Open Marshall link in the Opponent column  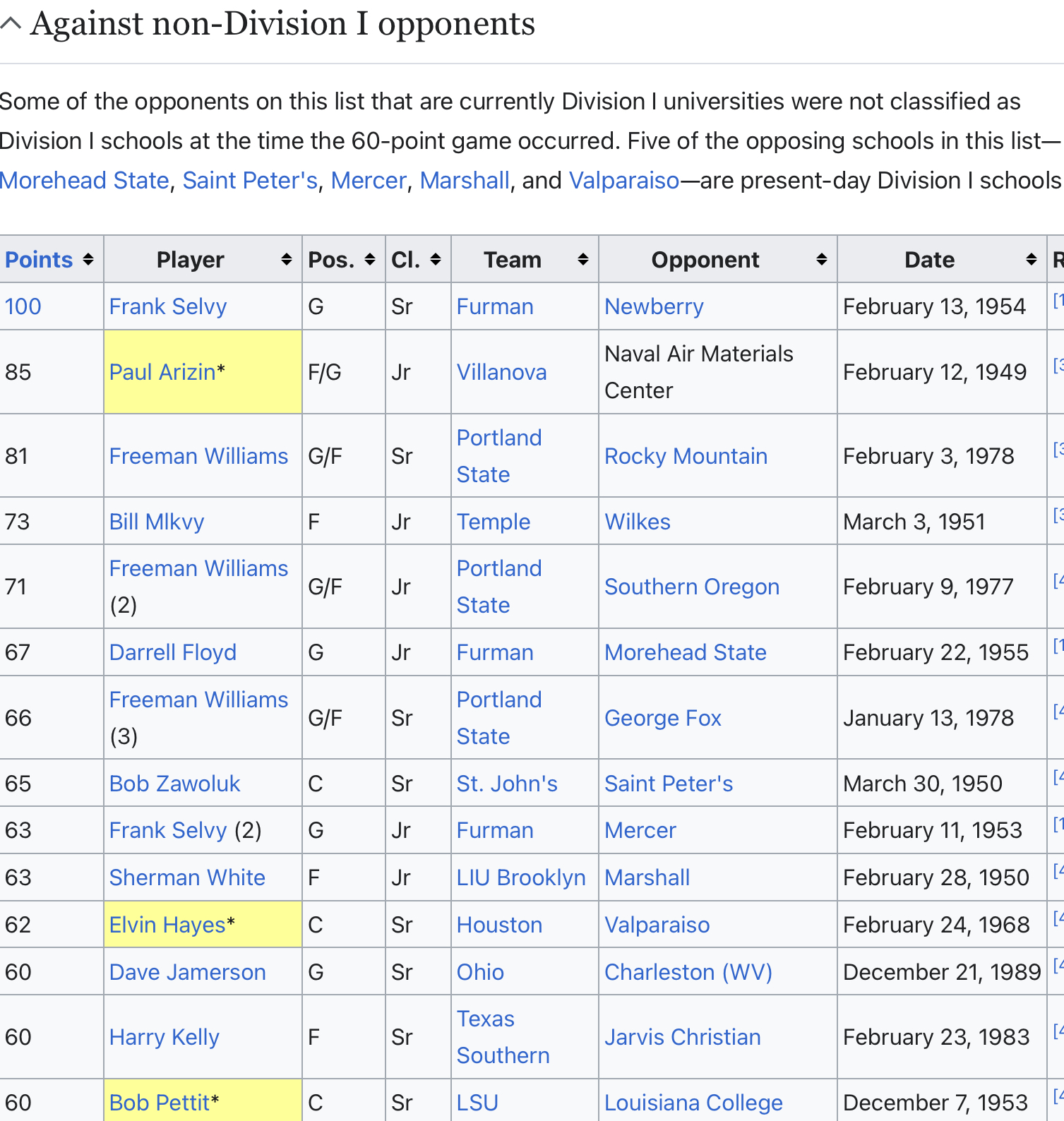pos(647,877)
